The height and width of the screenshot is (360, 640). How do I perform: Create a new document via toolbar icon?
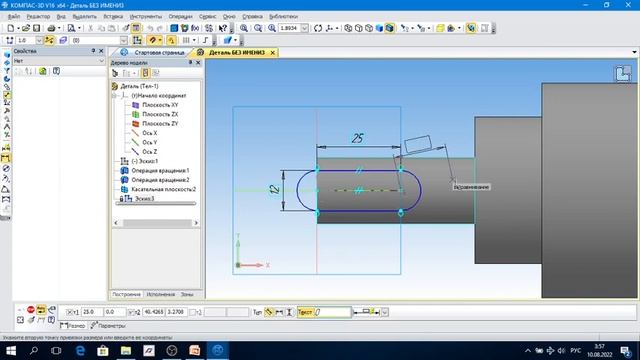tap(11, 28)
